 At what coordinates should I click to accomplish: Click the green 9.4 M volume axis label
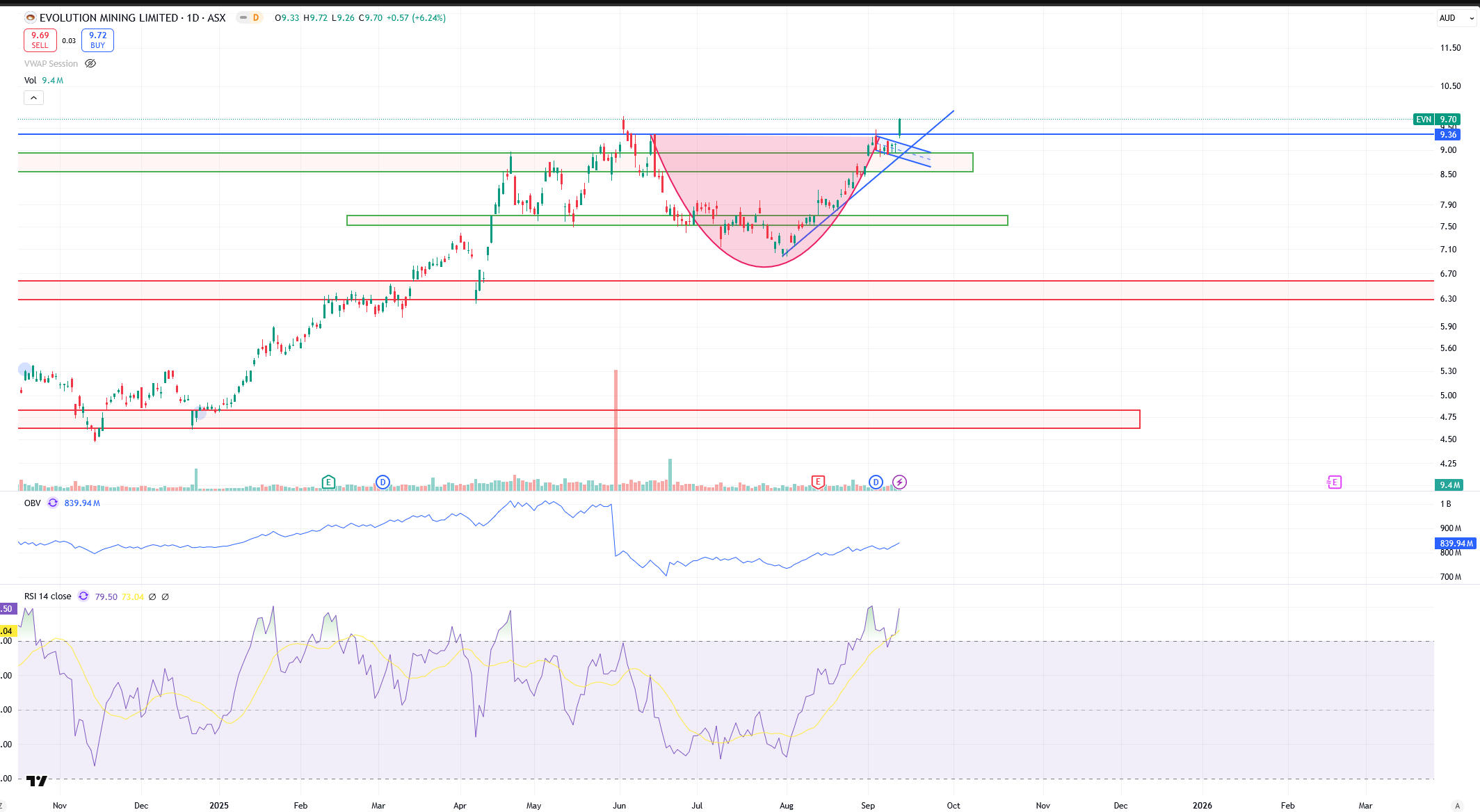pyautogui.click(x=1449, y=485)
